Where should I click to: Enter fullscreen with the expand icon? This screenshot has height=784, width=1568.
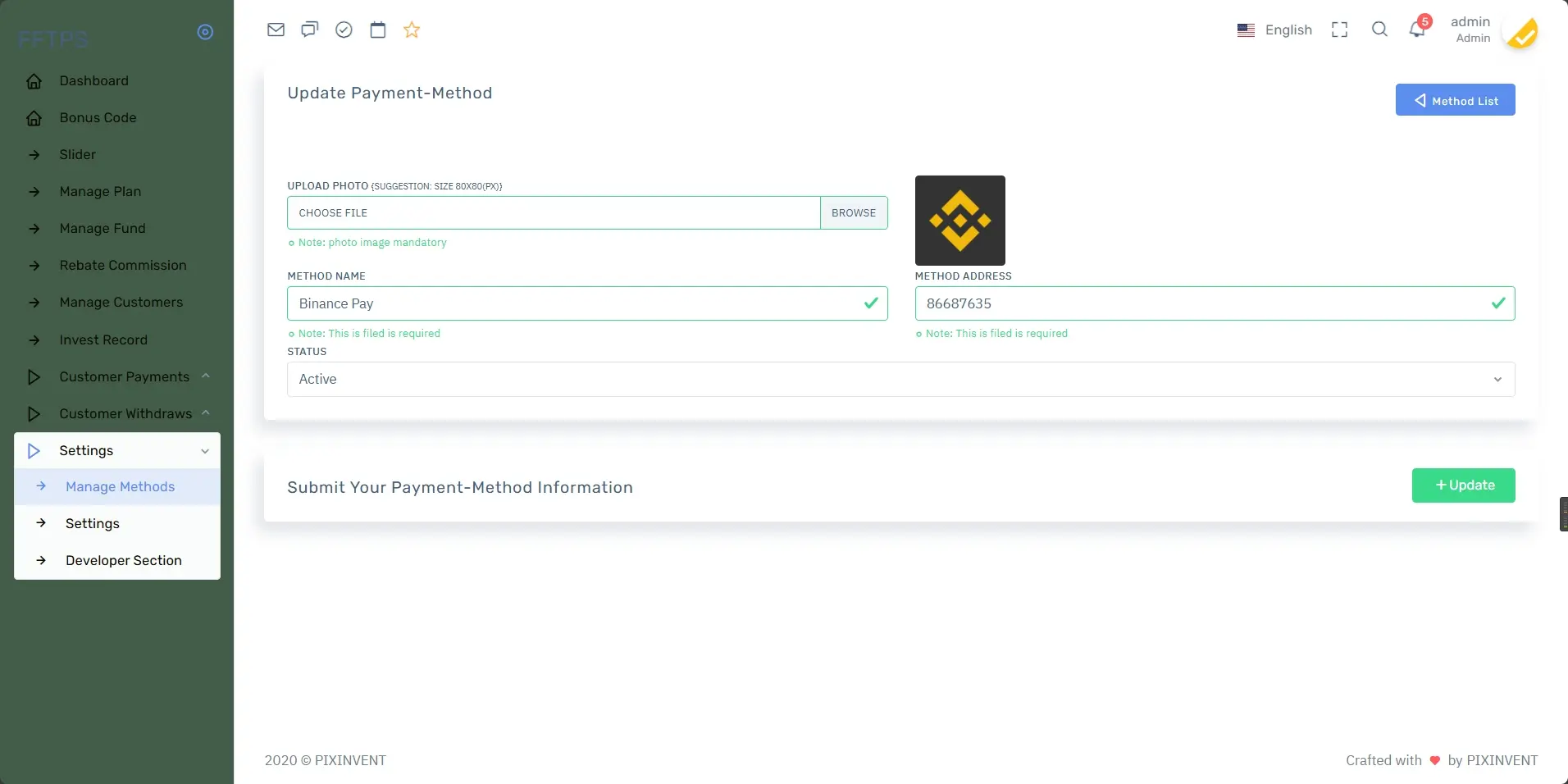click(1339, 30)
